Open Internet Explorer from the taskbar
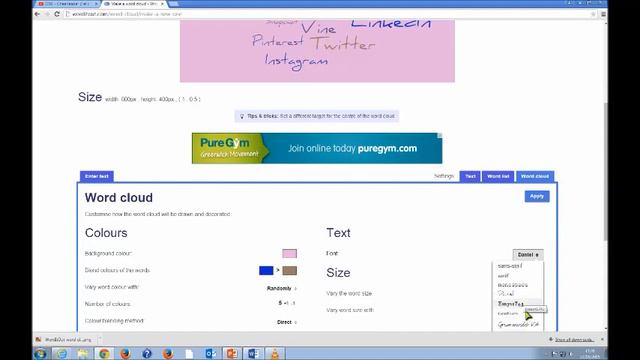This screenshot has height=360, width=640. [62, 353]
